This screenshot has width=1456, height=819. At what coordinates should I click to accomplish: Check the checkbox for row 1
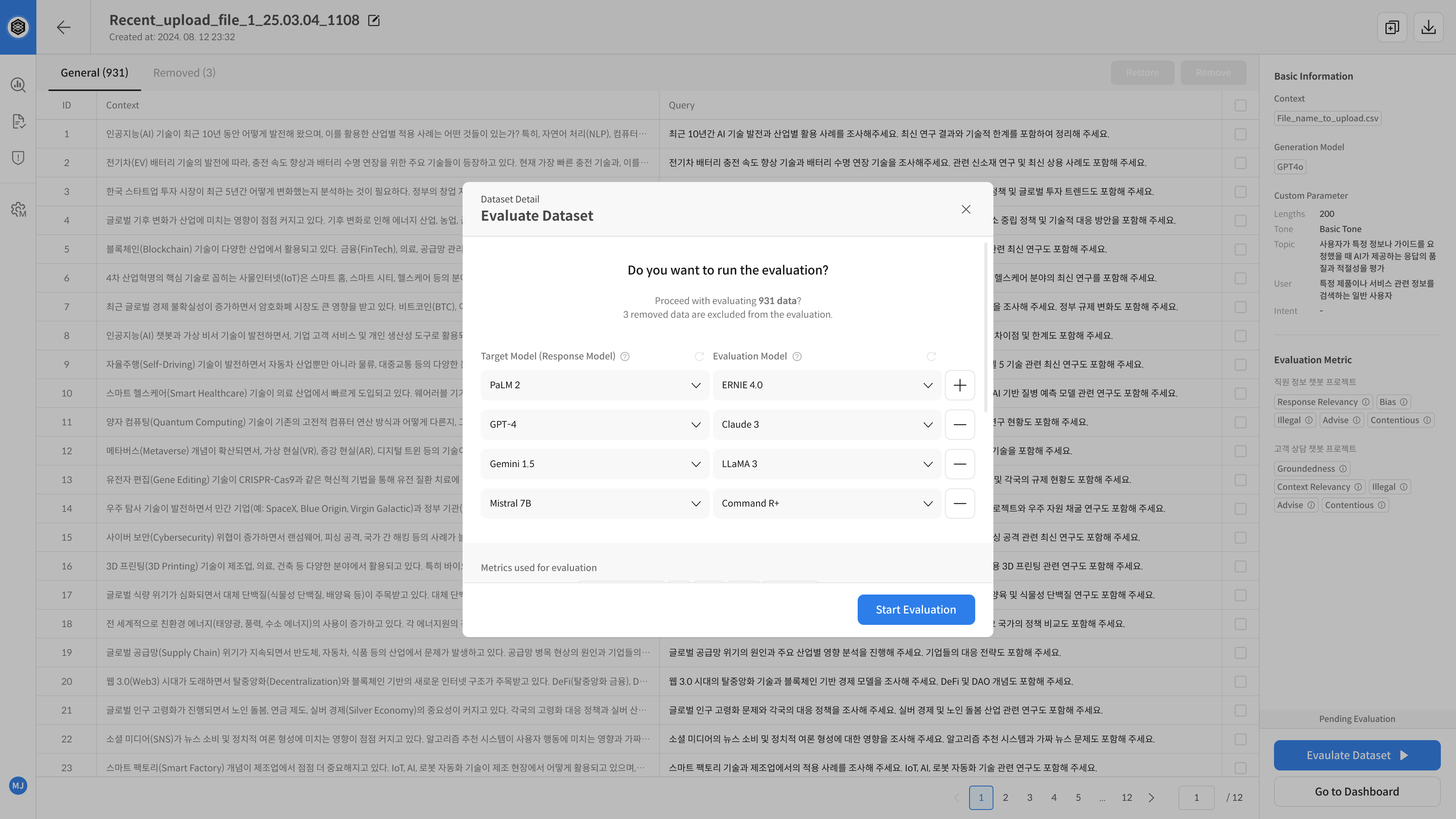[1241, 134]
